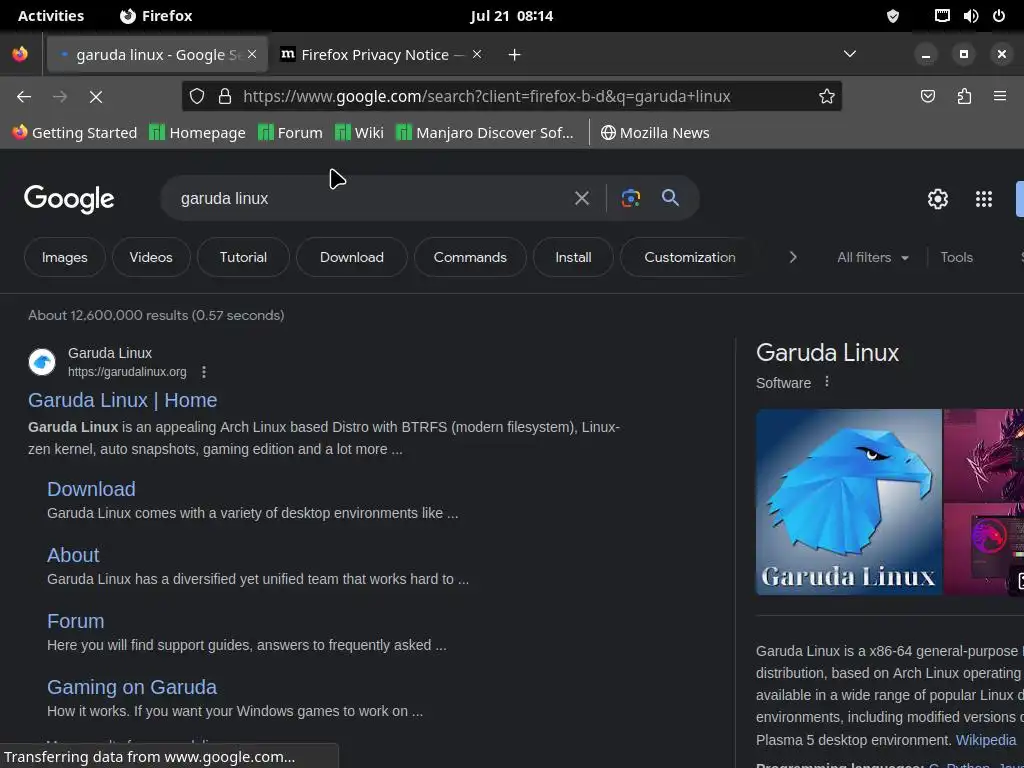Apply the Download search chip
Image resolution: width=1024 pixels, height=768 pixels.
point(351,257)
